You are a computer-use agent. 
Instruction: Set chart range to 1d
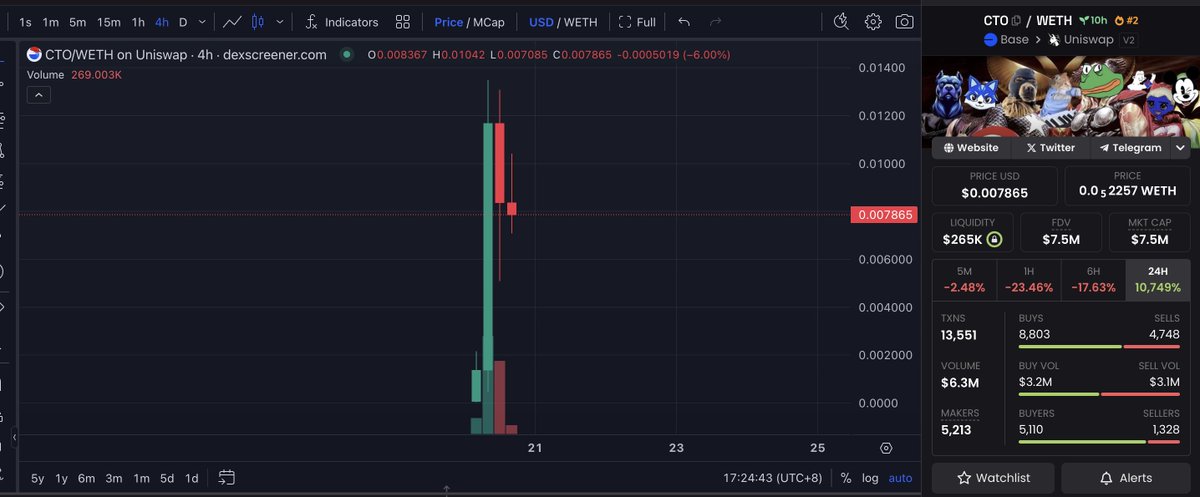[191, 478]
